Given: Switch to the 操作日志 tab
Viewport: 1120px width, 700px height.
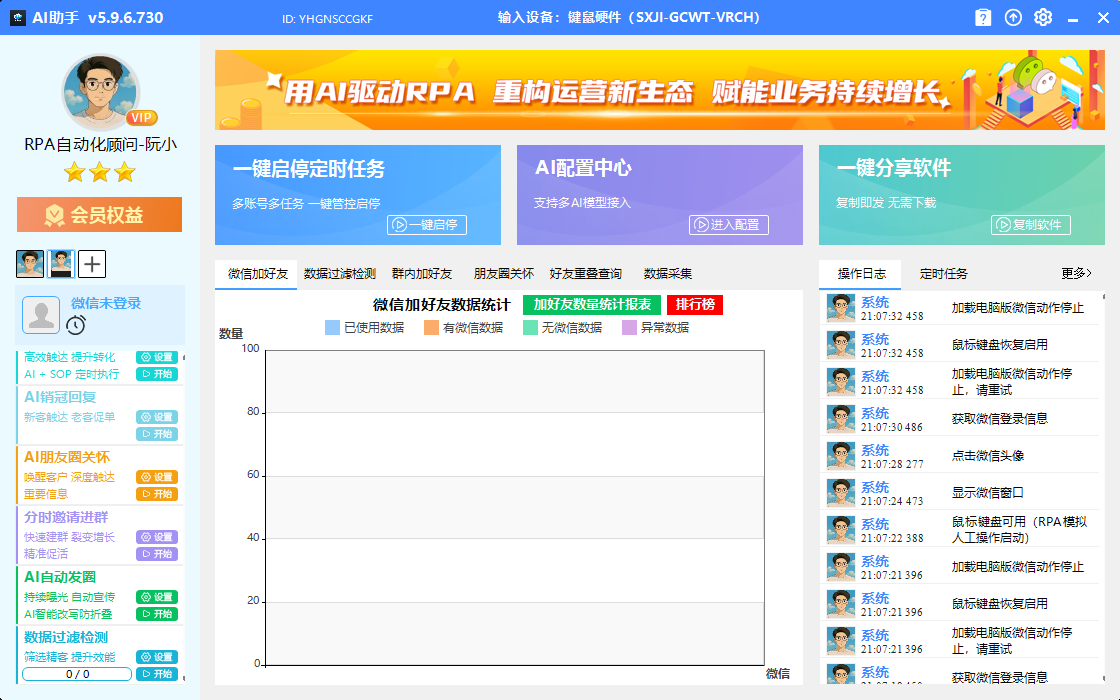Looking at the screenshot, I should [861, 274].
